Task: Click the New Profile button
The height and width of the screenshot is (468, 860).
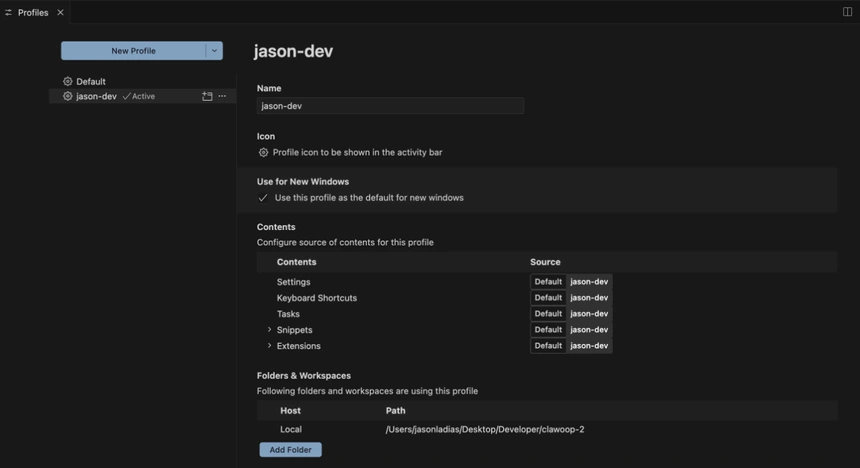Action: coord(133,51)
